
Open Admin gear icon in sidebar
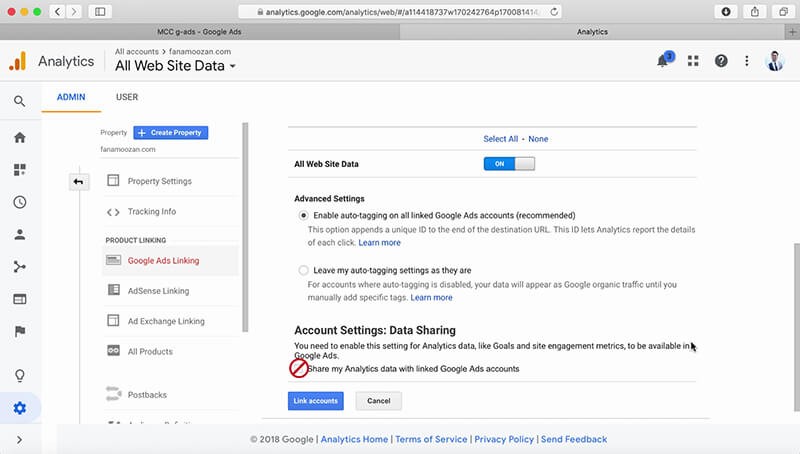pyautogui.click(x=19, y=408)
